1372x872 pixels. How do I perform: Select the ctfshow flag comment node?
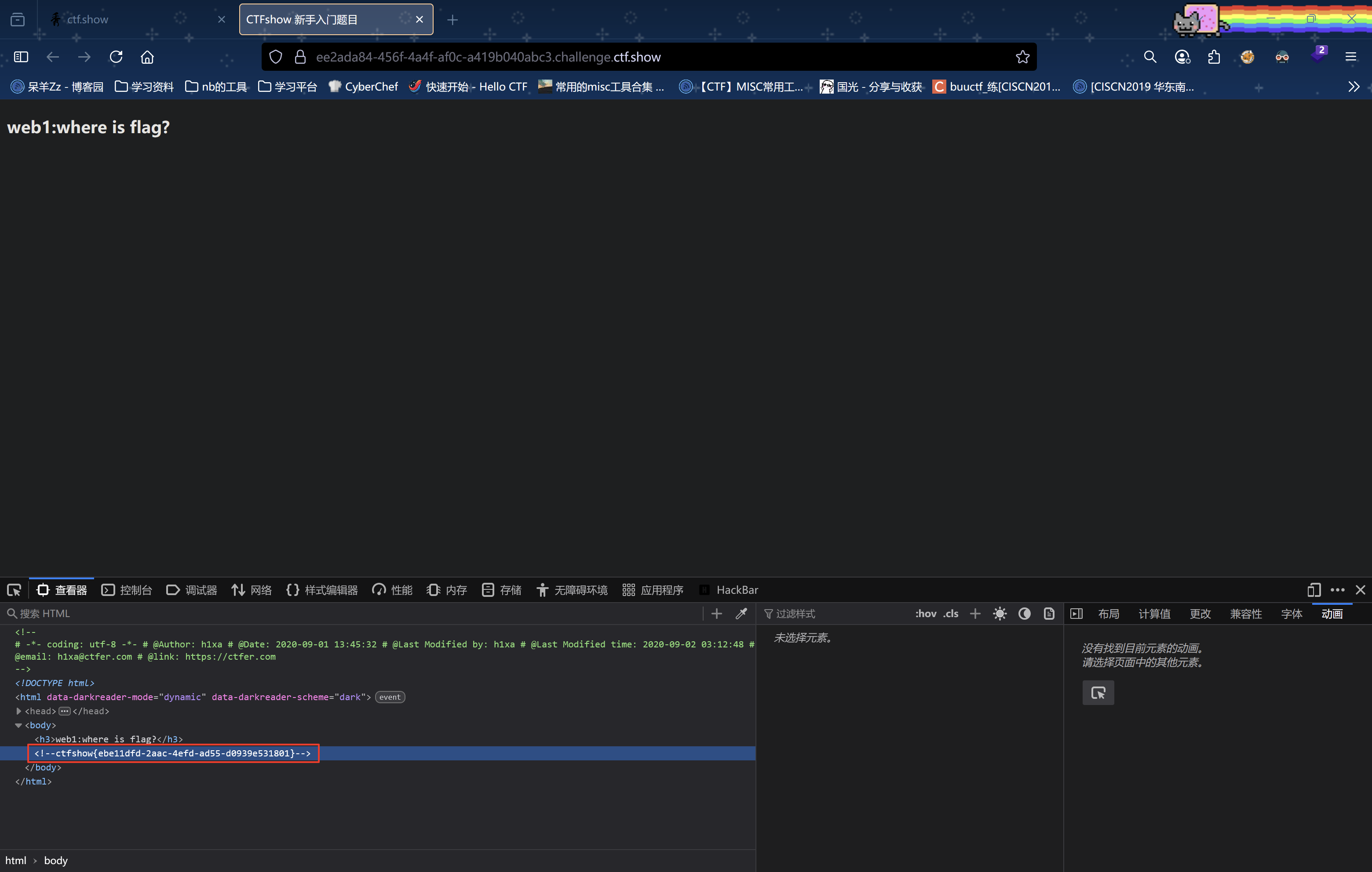pos(173,753)
